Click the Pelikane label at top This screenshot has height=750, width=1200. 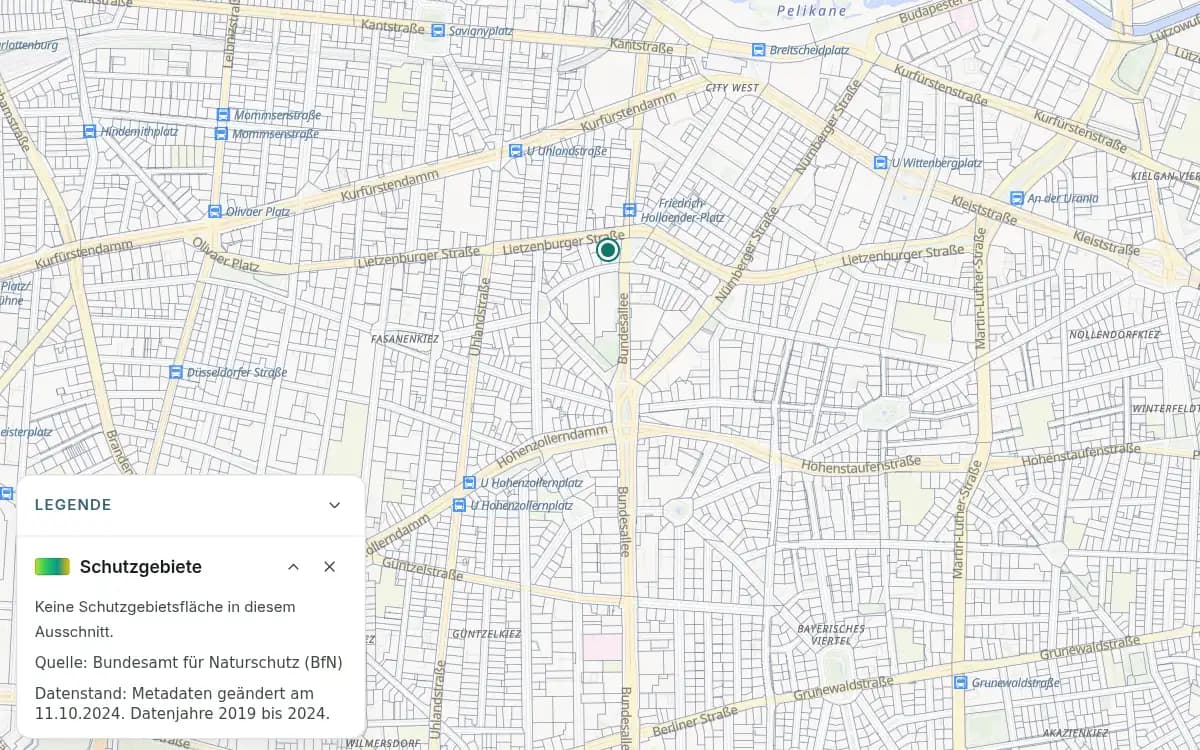[812, 11]
